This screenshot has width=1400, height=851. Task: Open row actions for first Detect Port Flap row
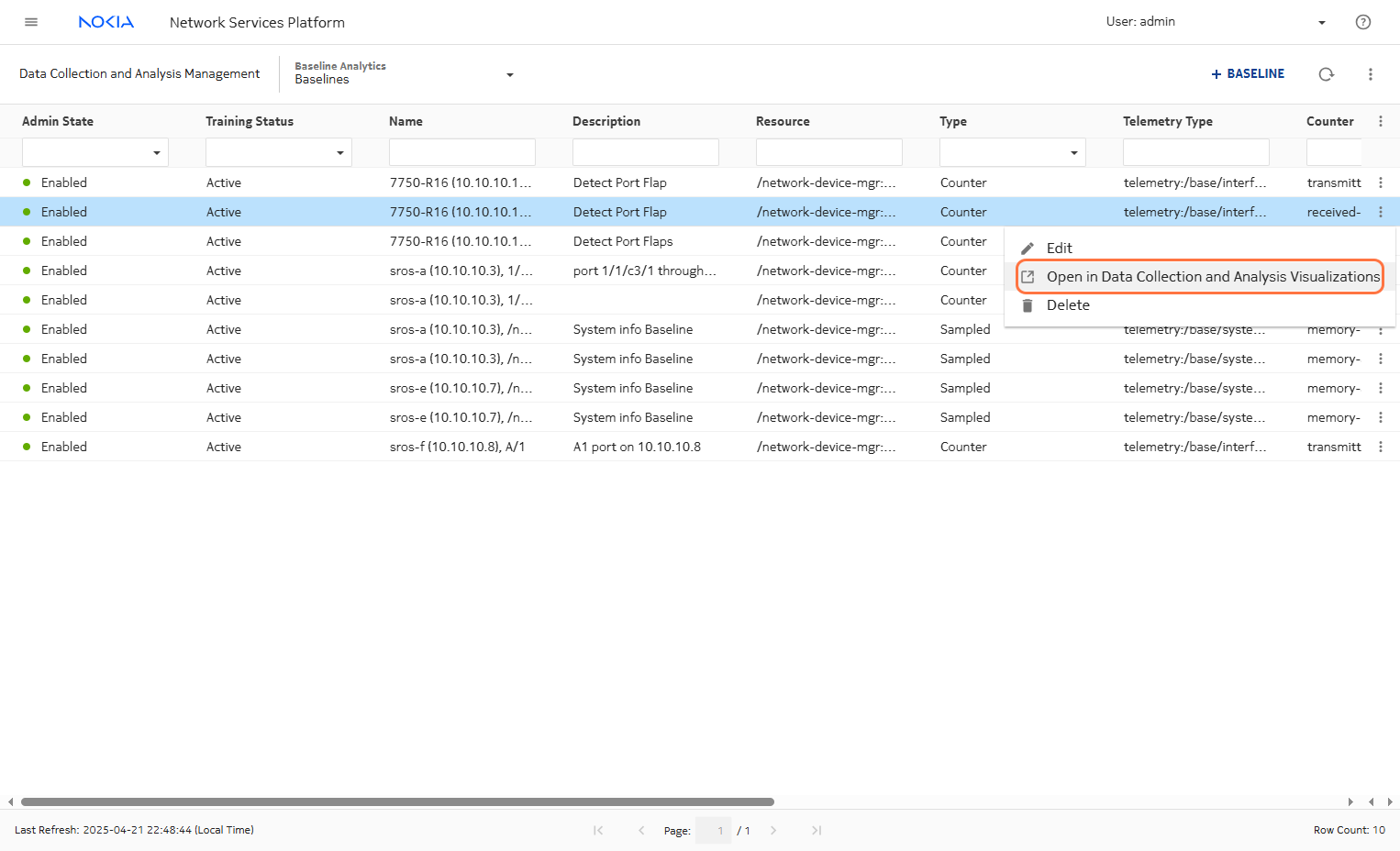coord(1380,182)
